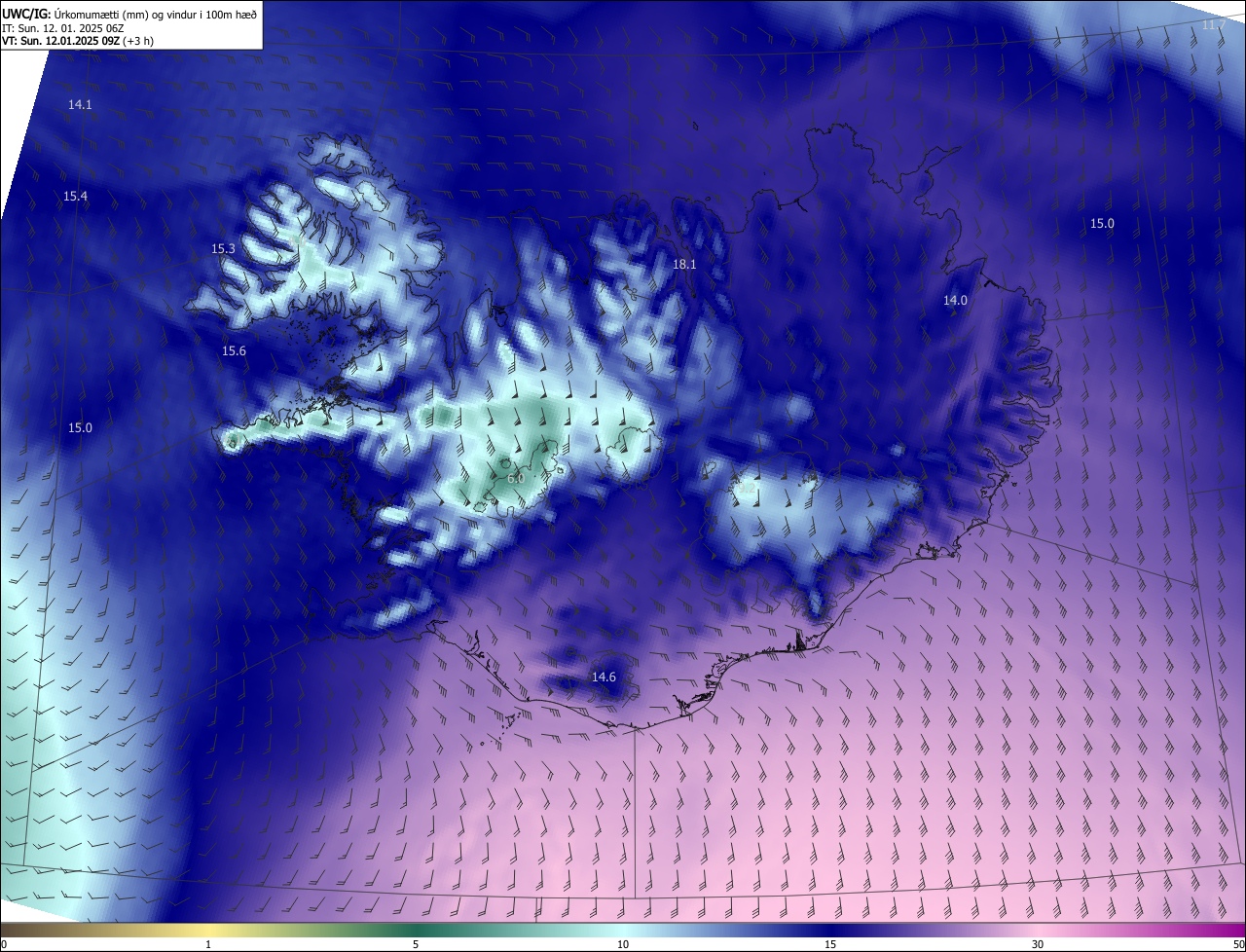The width and height of the screenshot is (1246, 952).
Task: Click the 6.0 value label on the map
Action: coord(516,479)
